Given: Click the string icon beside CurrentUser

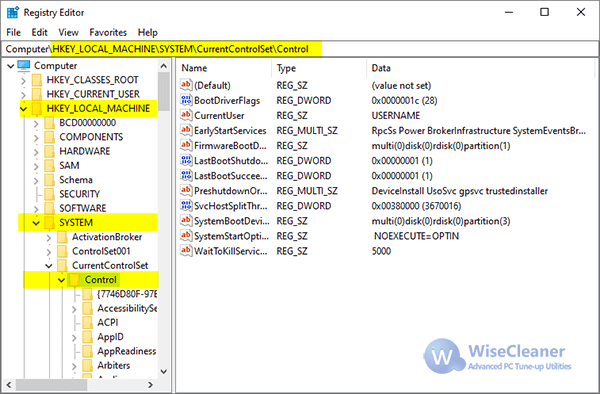Looking at the screenshot, I should pos(186,115).
